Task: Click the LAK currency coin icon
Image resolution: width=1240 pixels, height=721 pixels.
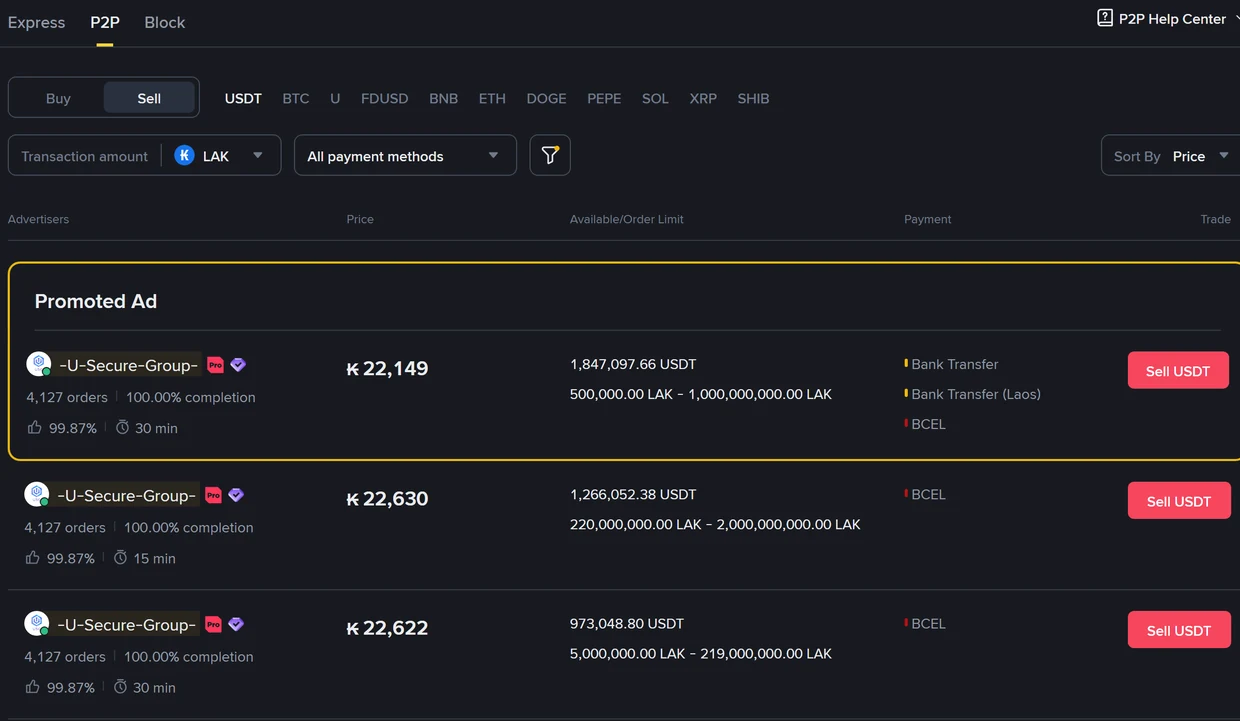Action: click(184, 155)
